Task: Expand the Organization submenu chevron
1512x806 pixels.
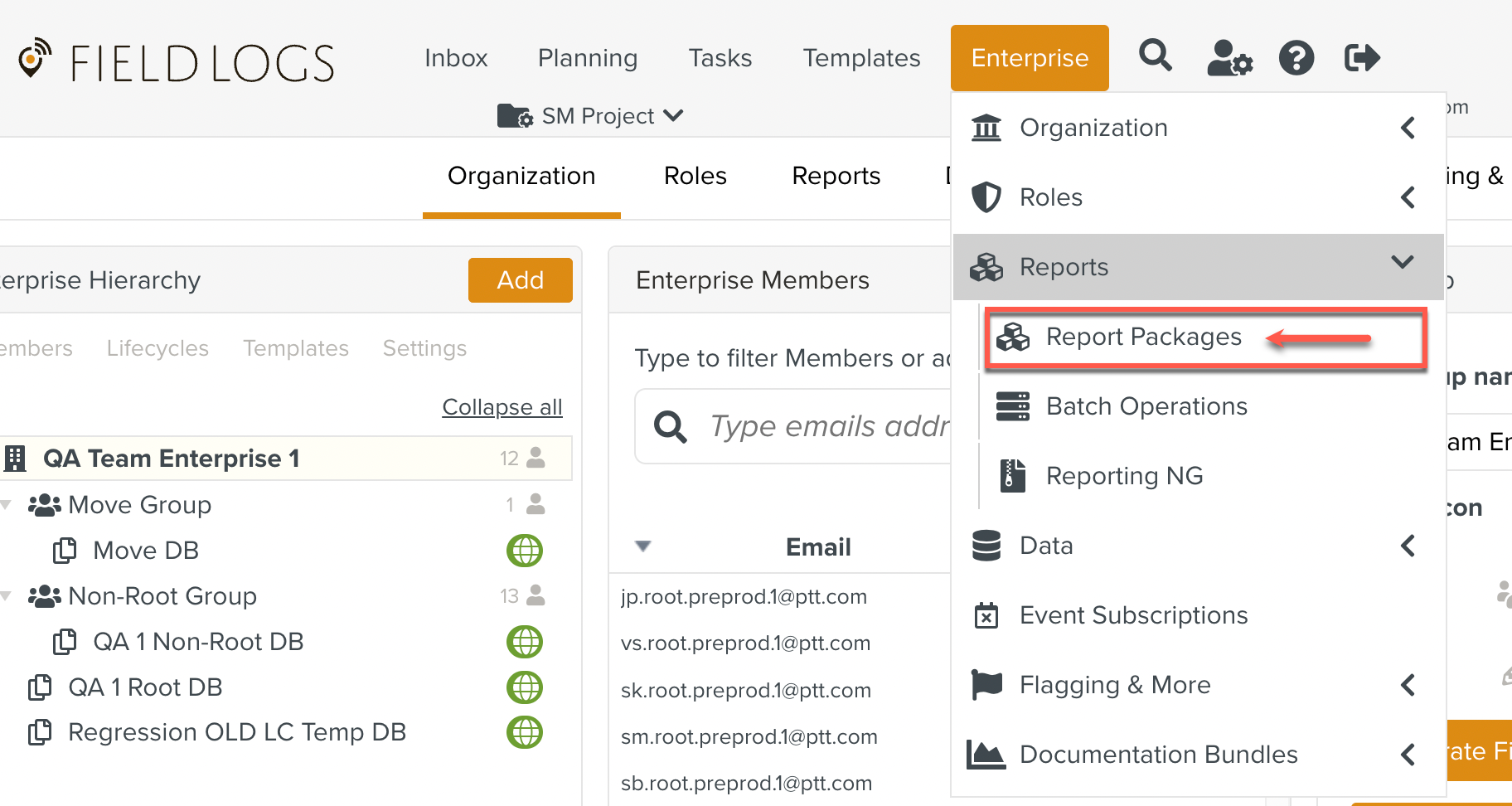Action: [1407, 128]
